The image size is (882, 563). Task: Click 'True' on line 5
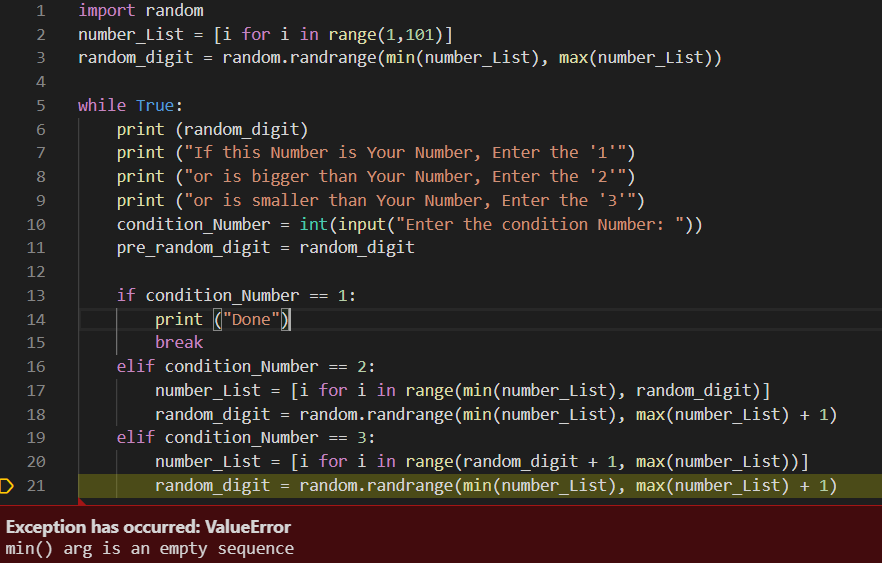[x=155, y=106]
